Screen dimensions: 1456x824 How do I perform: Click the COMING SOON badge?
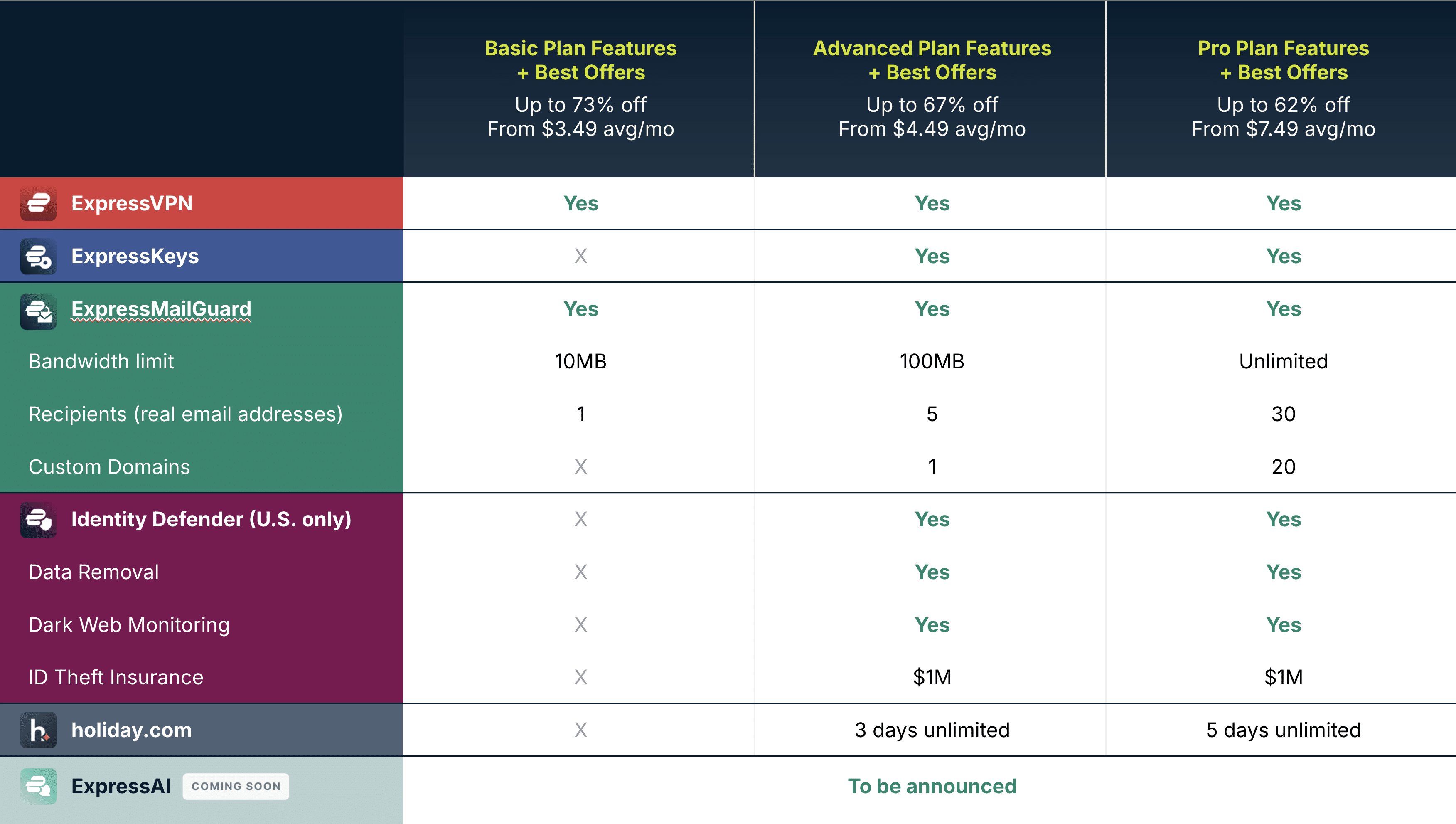(x=236, y=786)
